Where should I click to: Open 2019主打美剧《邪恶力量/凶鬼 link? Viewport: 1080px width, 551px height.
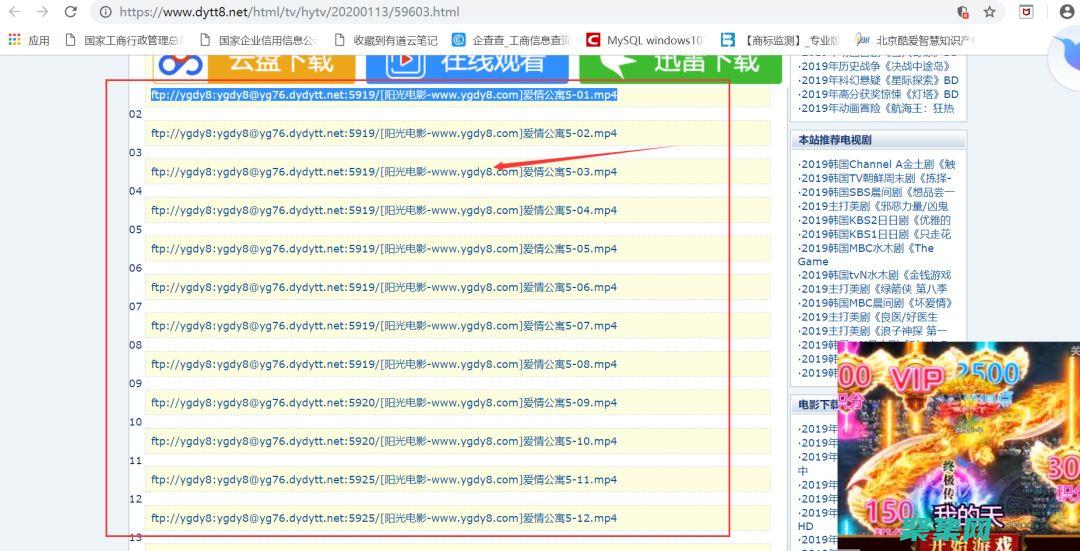875,206
